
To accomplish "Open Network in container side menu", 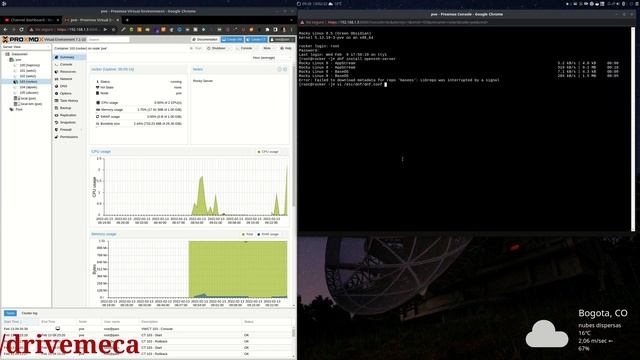I will click(69, 79).
